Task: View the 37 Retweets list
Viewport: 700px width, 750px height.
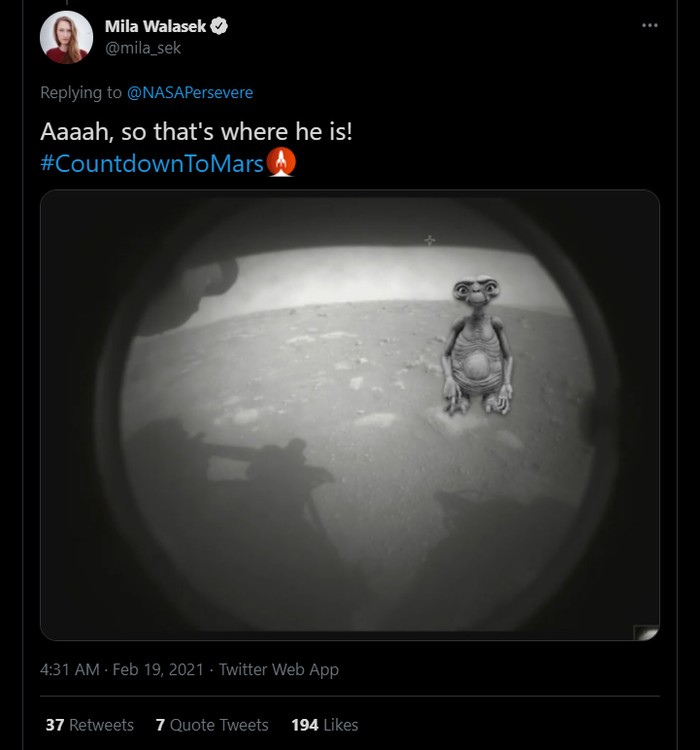Action: click(89, 725)
